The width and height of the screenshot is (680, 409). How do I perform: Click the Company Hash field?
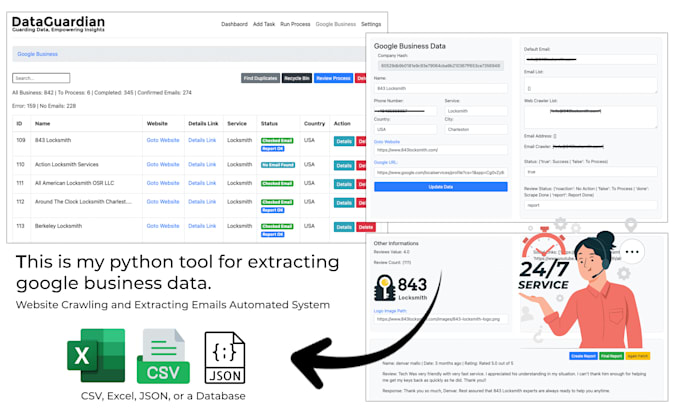tap(441, 66)
